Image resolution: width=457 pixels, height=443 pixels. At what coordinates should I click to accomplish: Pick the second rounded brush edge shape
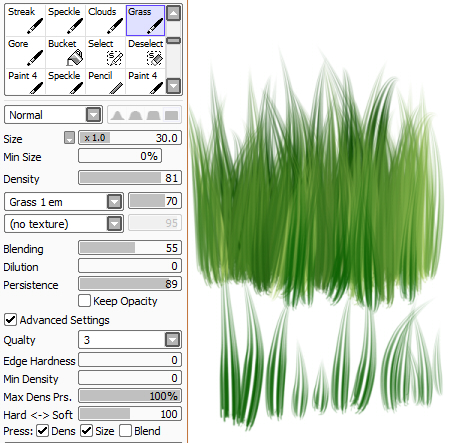click(x=135, y=115)
